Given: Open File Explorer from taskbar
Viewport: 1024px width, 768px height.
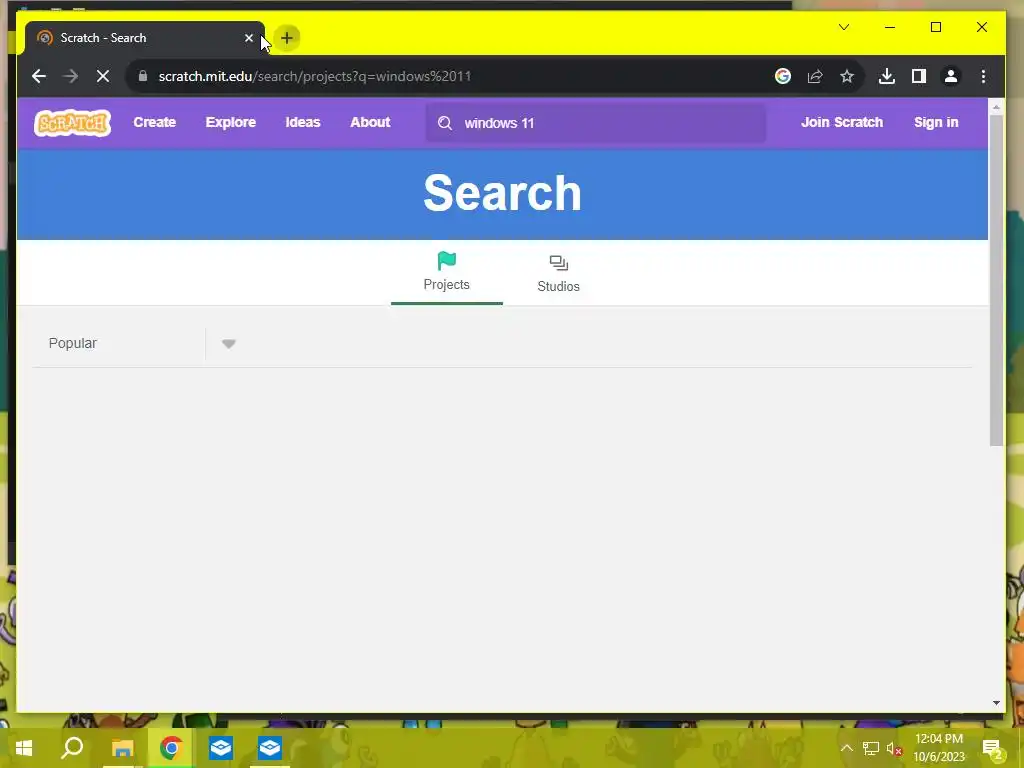Looking at the screenshot, I should pos(122,748).
